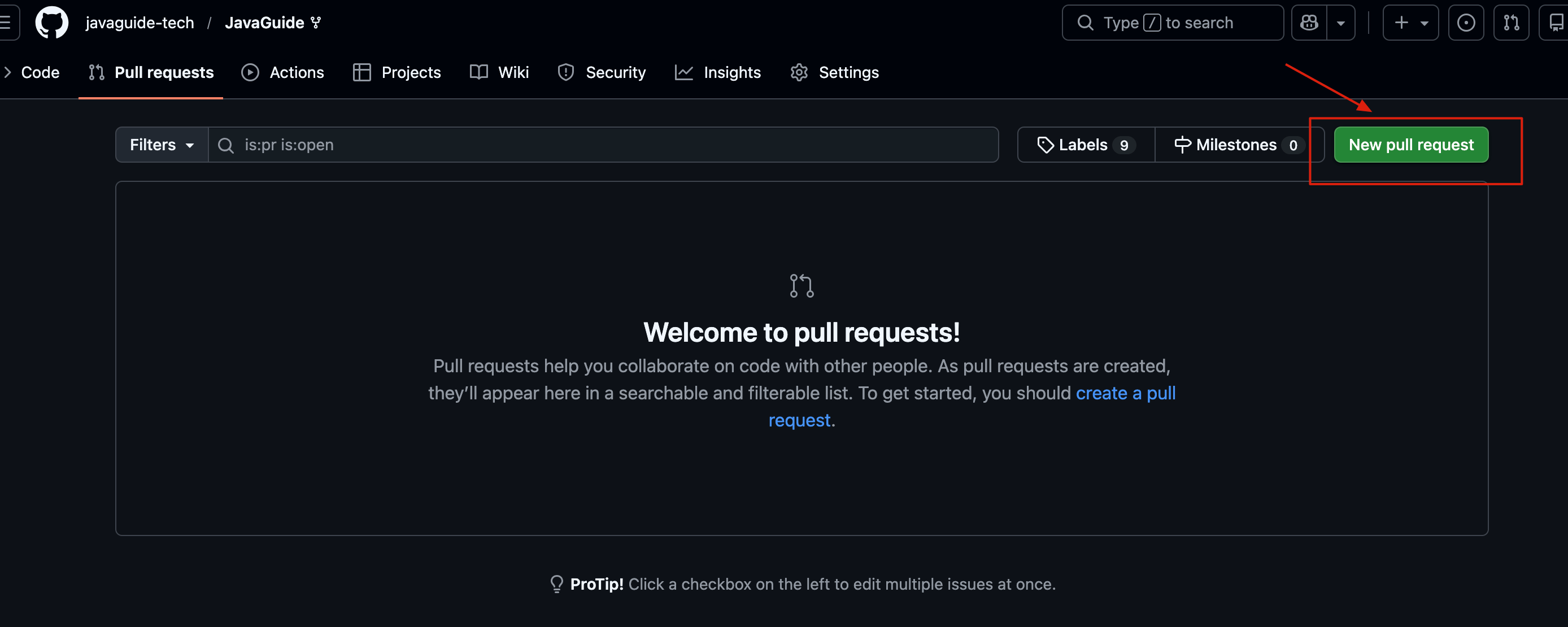Switch to the Actions tab
This screenshot has height=627, width=1568.
283,72
